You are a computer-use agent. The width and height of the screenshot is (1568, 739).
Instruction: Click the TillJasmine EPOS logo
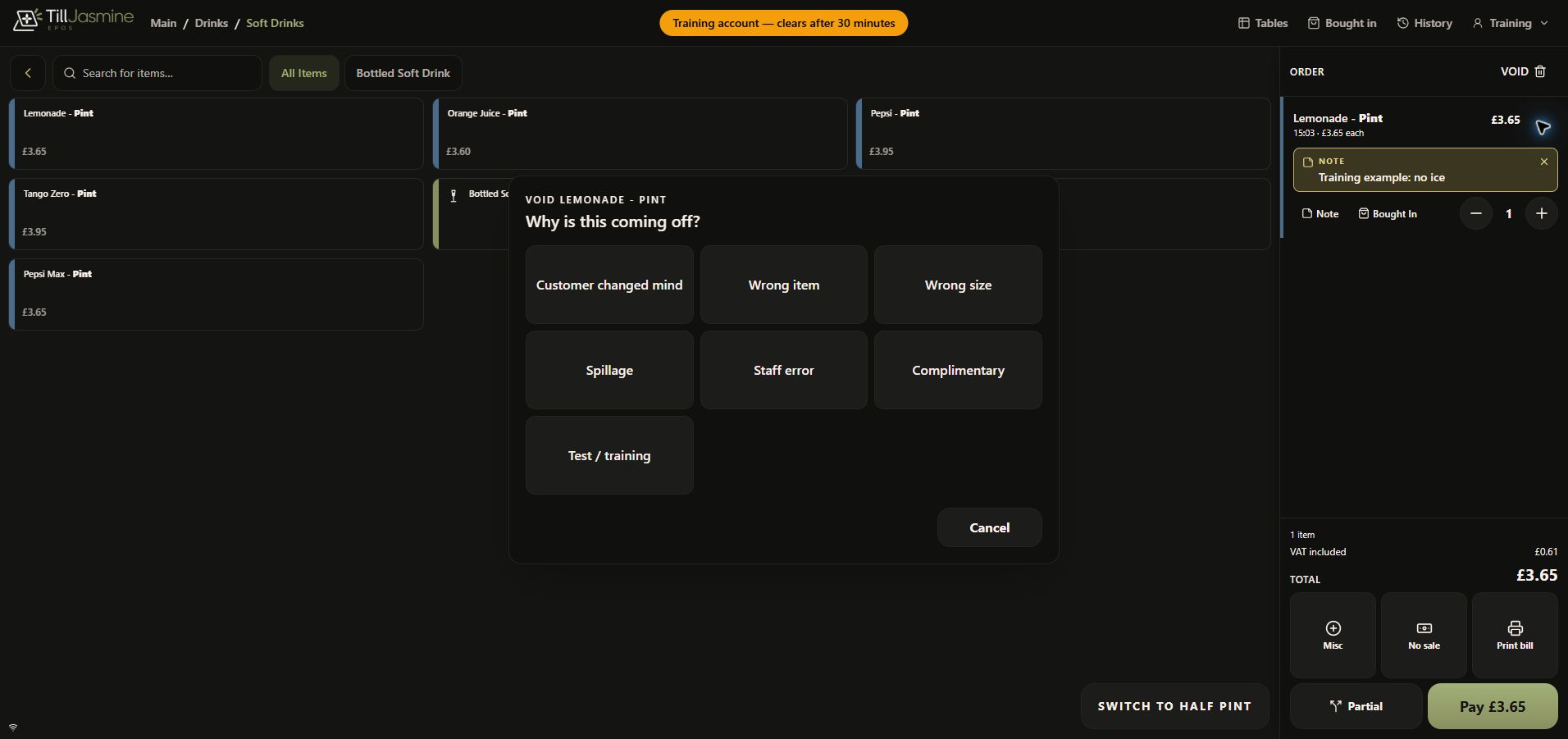73,21
